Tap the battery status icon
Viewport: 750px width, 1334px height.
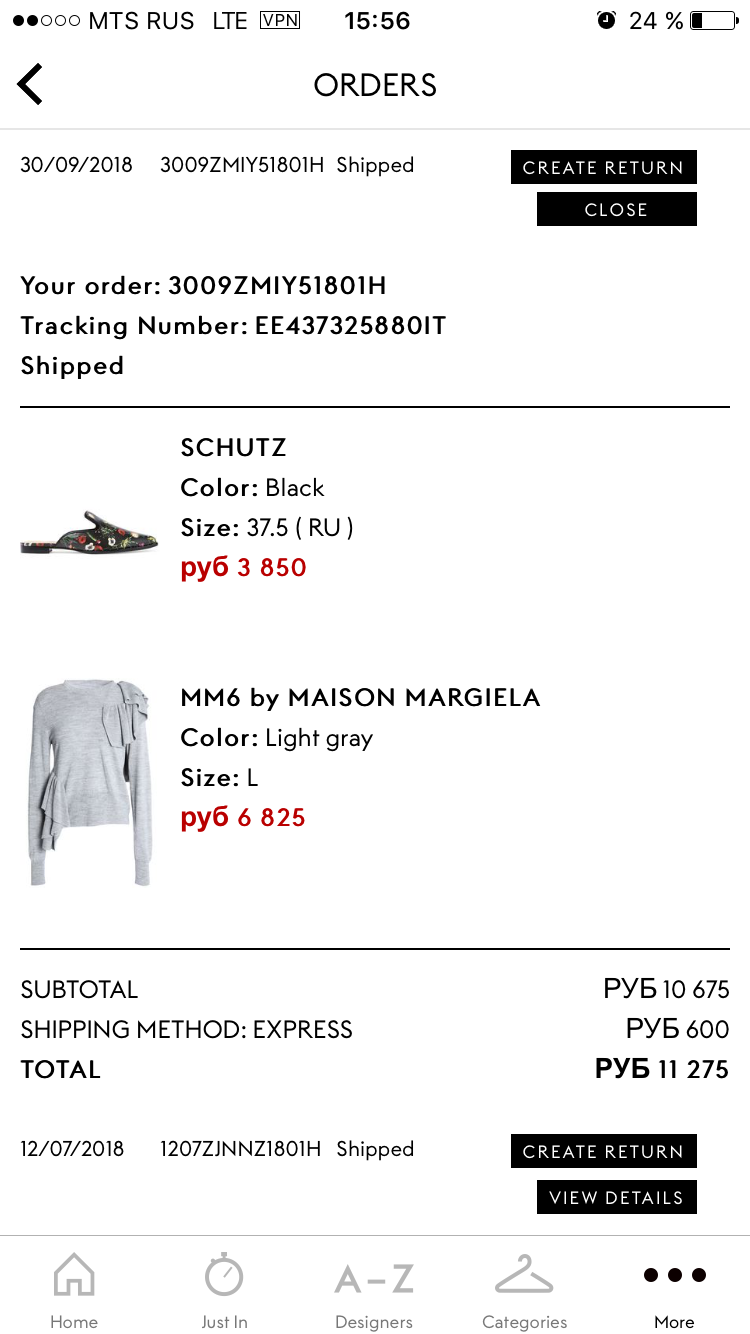(x=713, y=20)
